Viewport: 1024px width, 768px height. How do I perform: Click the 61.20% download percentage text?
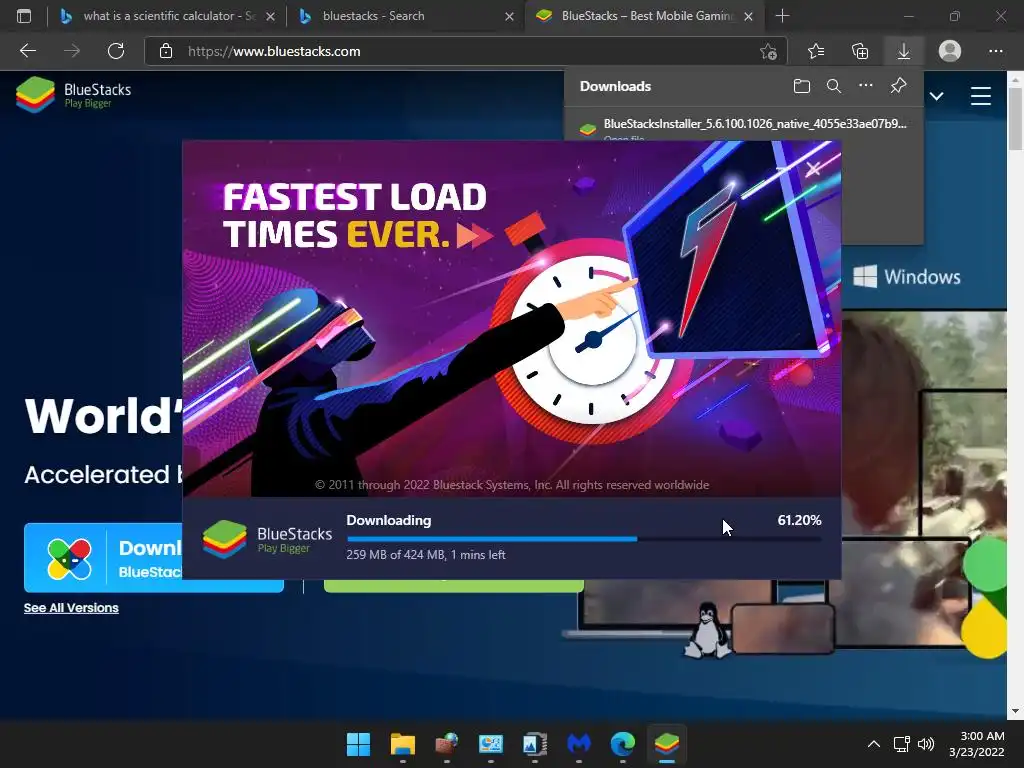[x=799, y=520]
